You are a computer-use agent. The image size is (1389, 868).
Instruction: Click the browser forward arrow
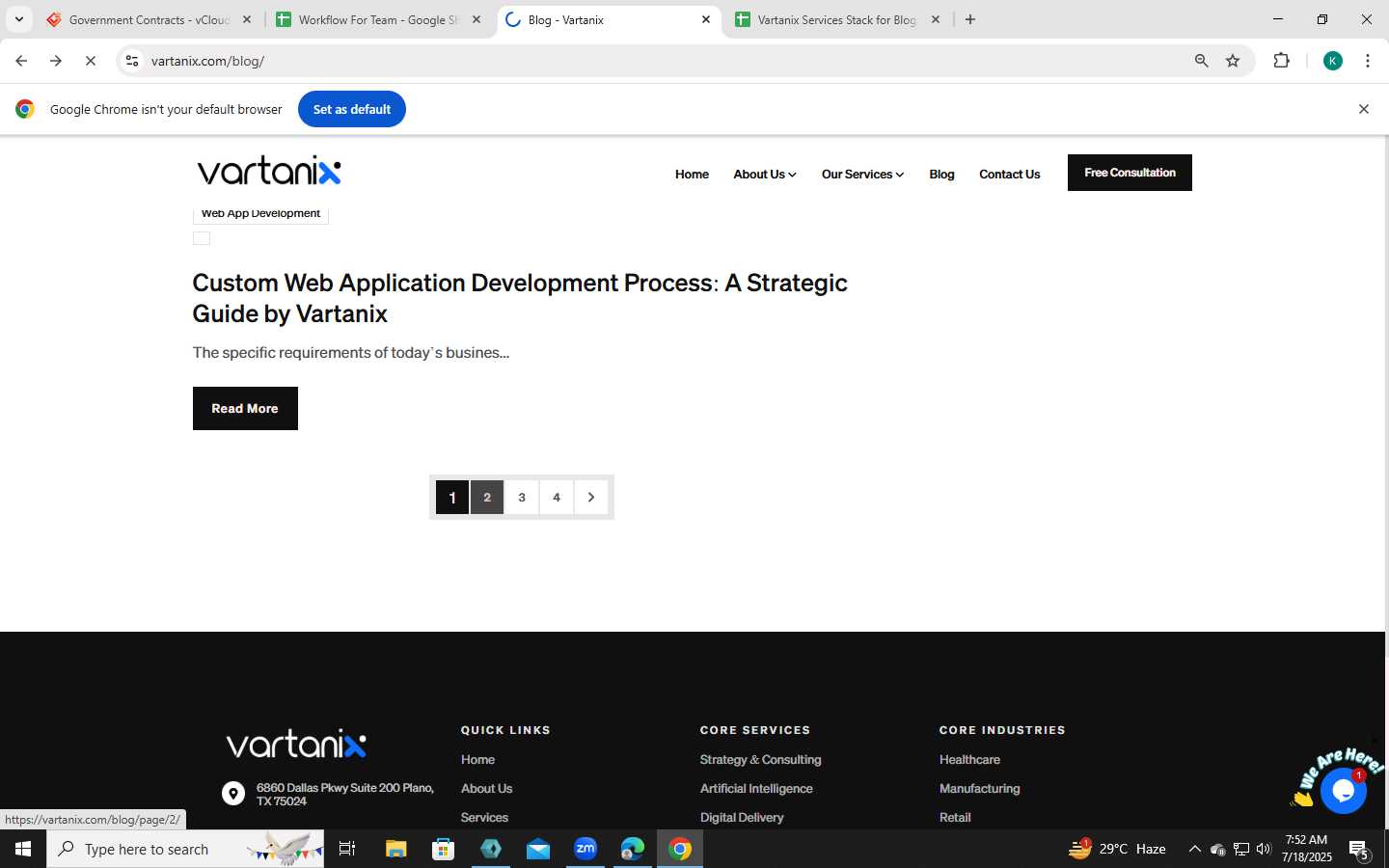pos(56,61)
